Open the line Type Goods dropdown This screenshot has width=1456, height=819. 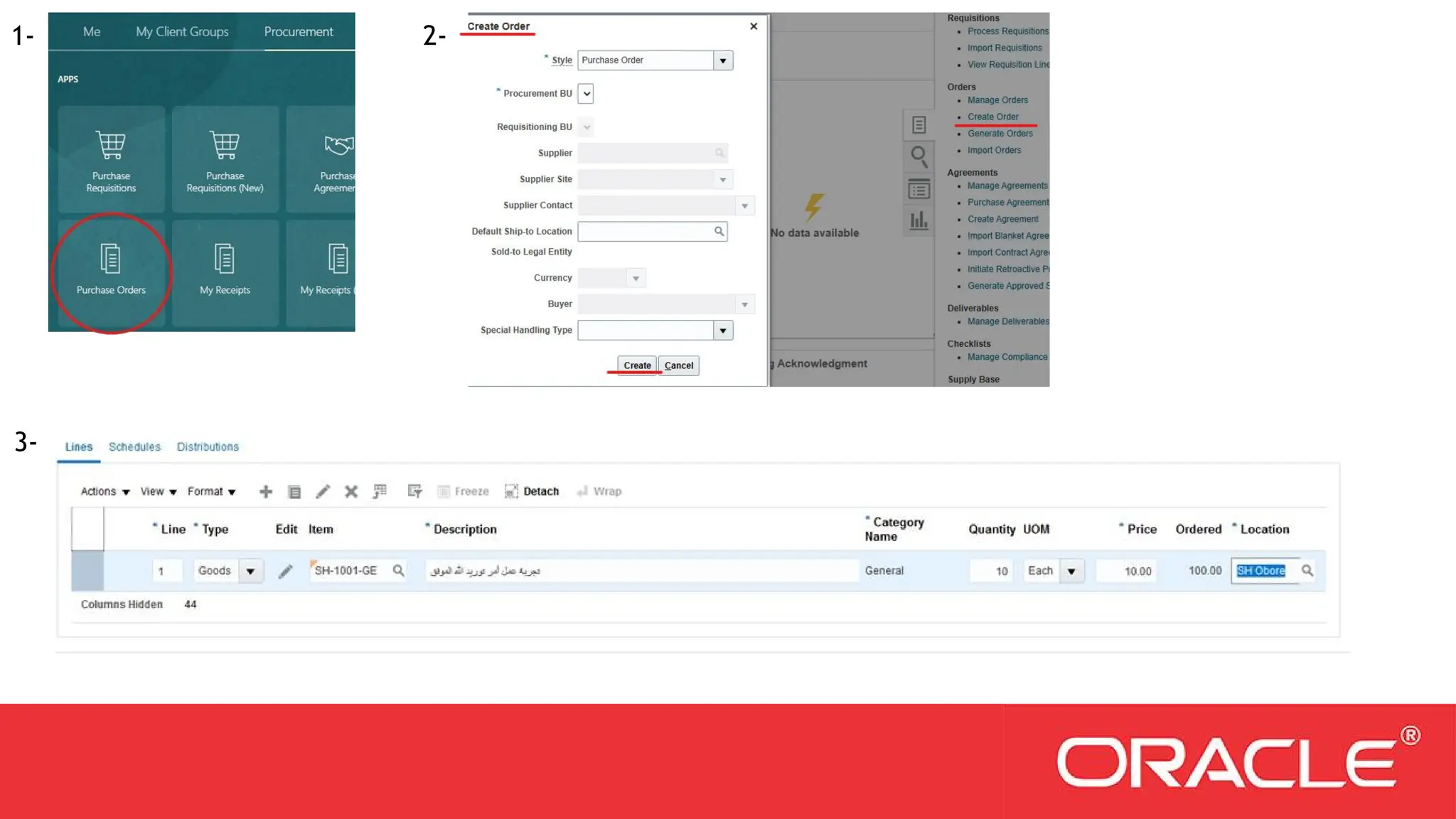(x=250, y=571)
